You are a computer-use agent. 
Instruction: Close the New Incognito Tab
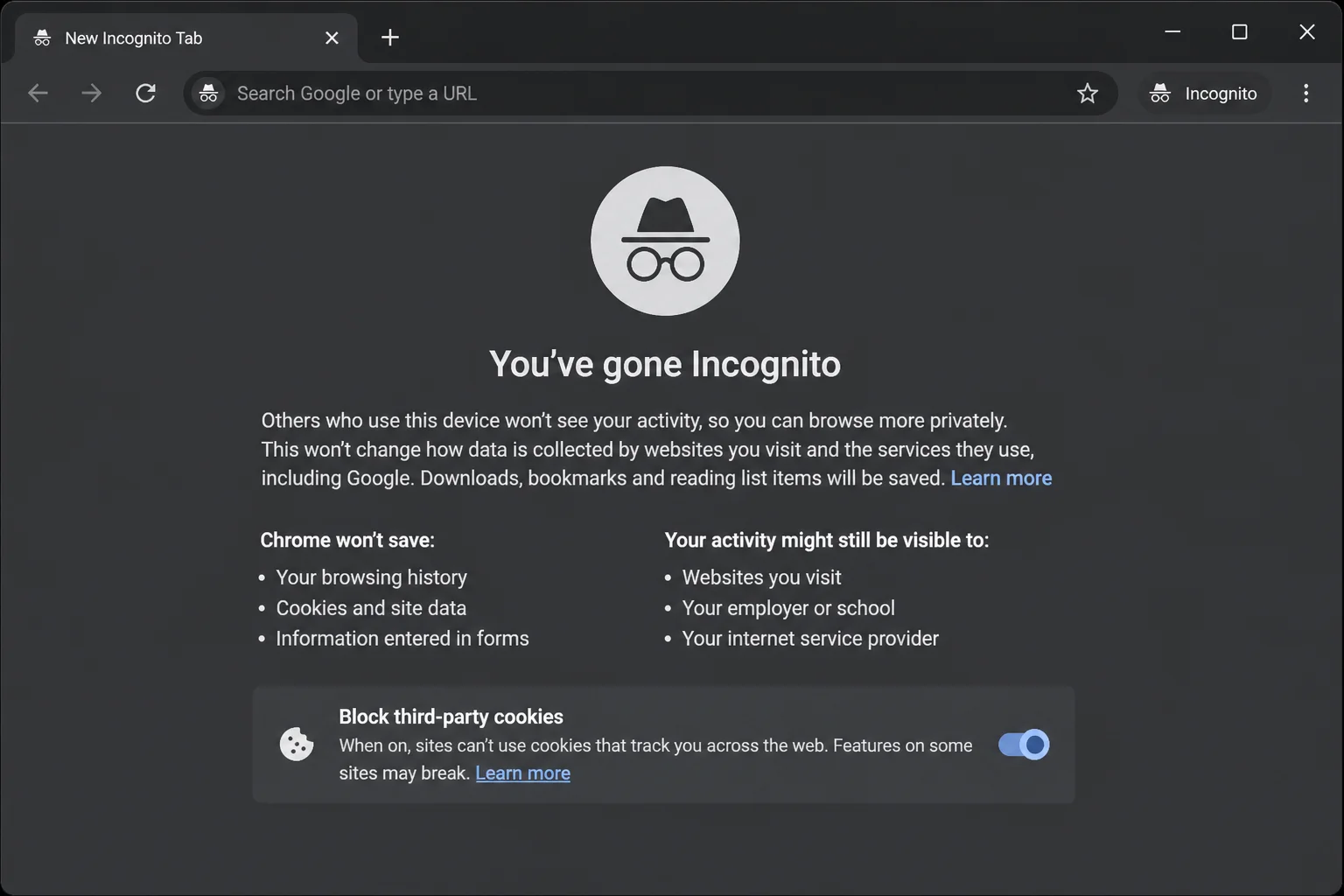(332, 38)
